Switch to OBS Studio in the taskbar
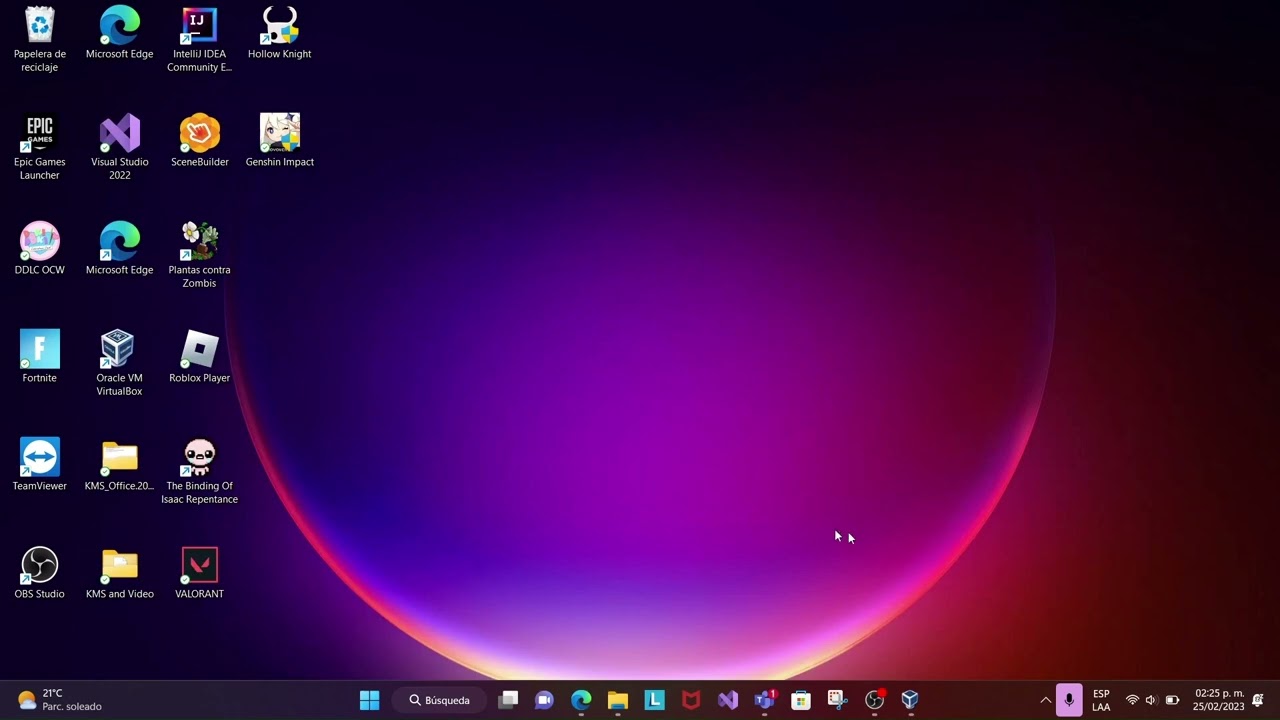1280x720 pixels. [875, 700]
